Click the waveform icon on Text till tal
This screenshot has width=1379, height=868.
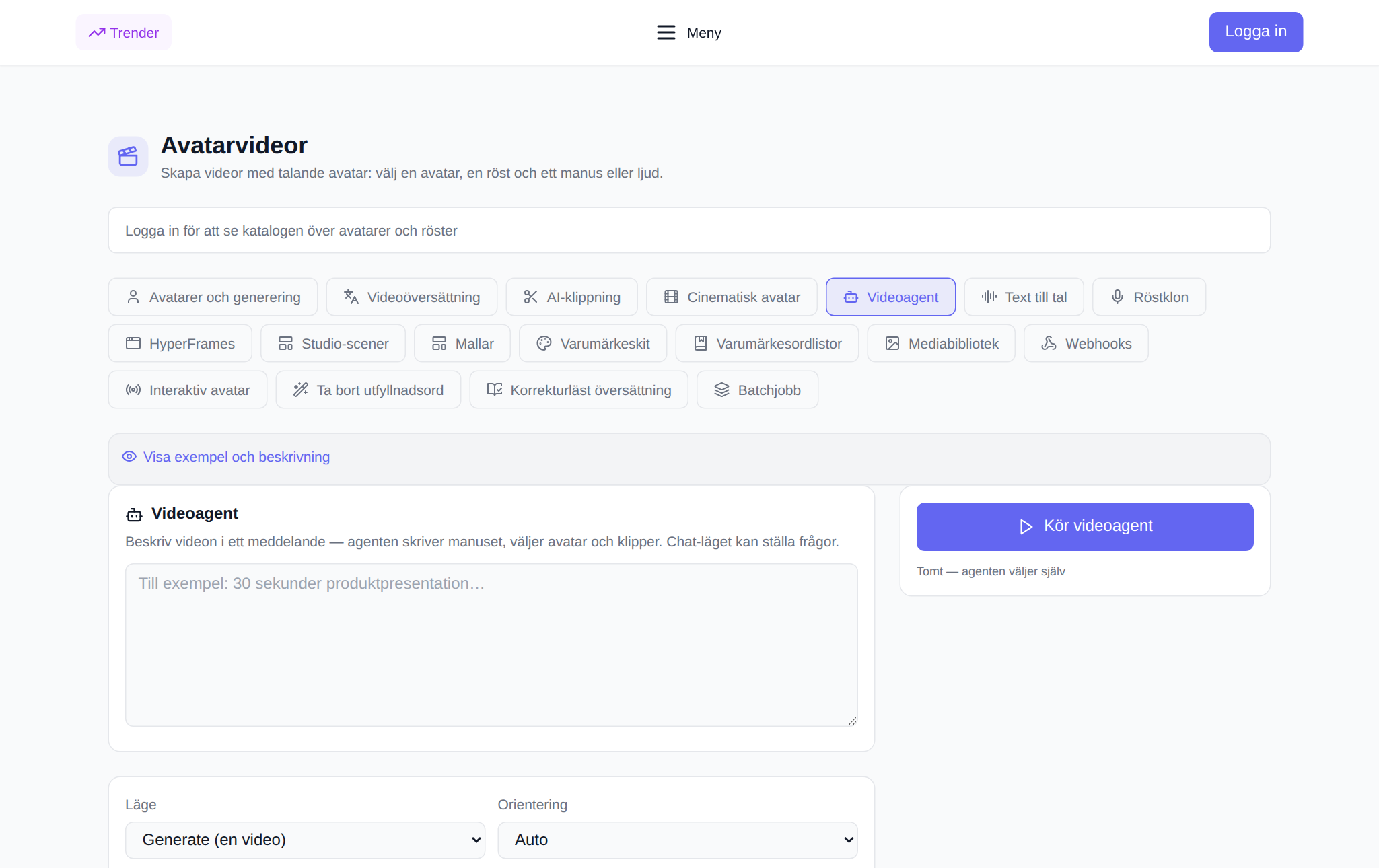click(989, 297)
